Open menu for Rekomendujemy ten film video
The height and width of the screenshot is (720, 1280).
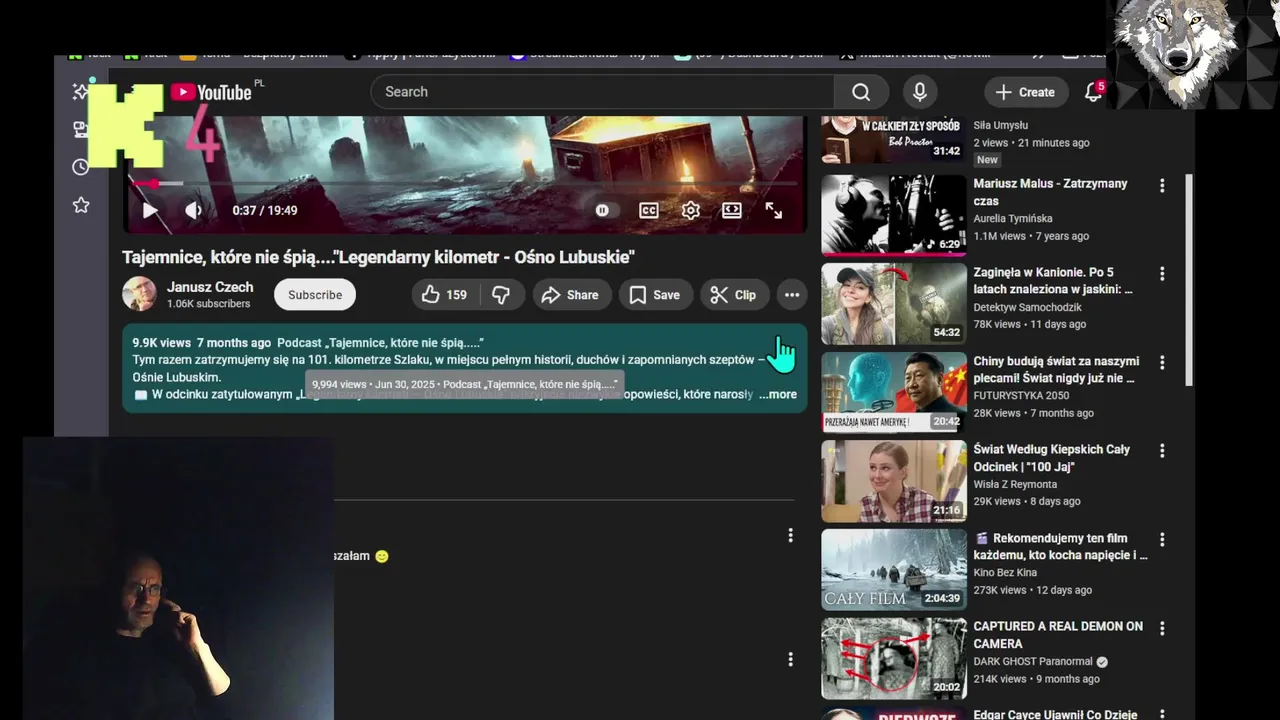click(1162, 540)
